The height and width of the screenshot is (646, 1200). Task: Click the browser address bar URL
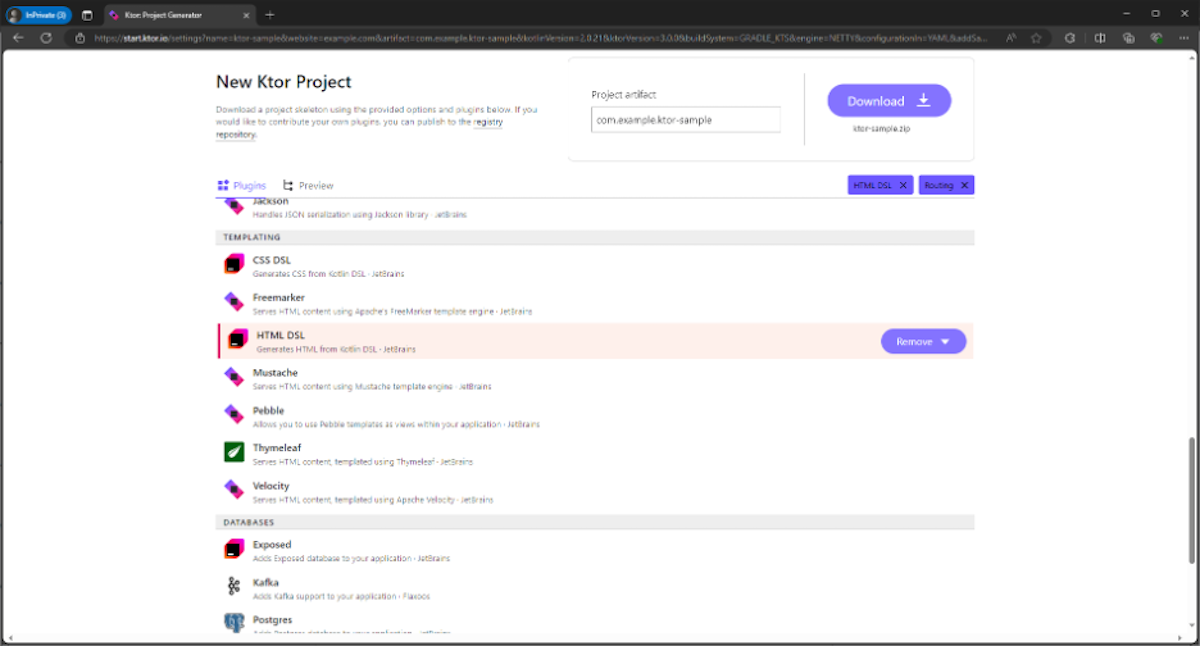click(540, 38)
